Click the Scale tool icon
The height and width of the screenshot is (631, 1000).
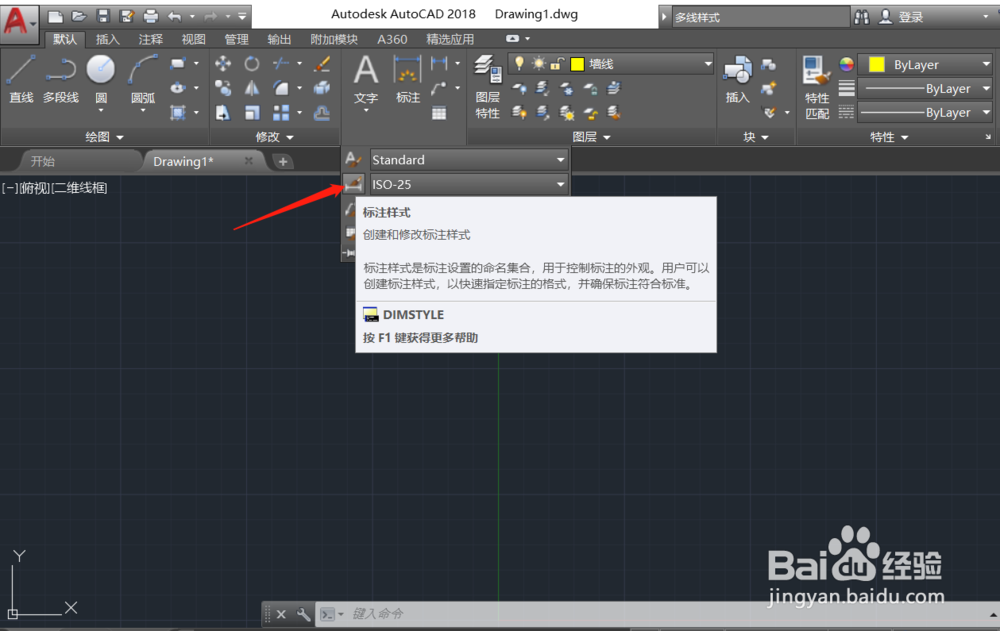pos(252,113)
